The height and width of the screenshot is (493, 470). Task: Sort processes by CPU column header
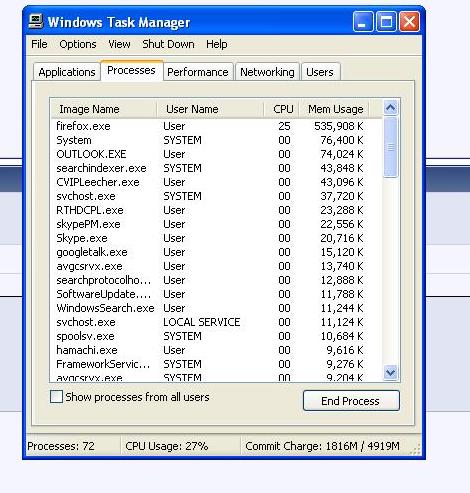[x=282, y=109]
